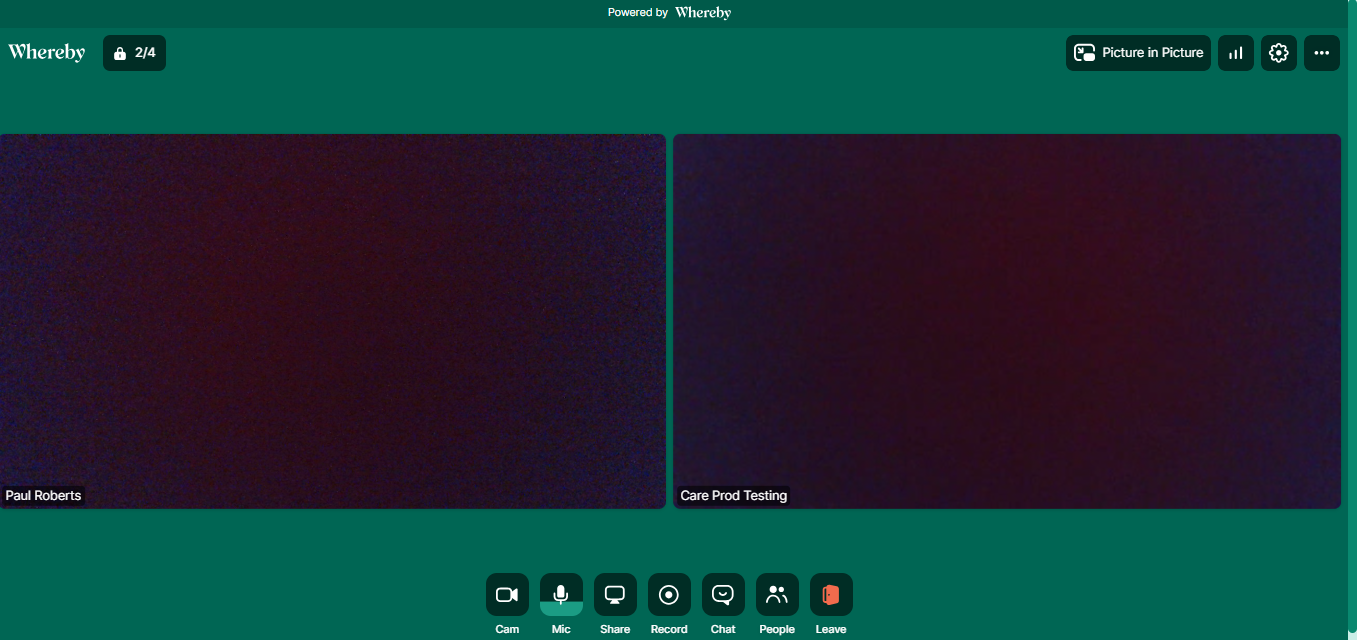Click the Paul Roberts name label
Viewport: 1357px width, 640px height.
point(43,495)
